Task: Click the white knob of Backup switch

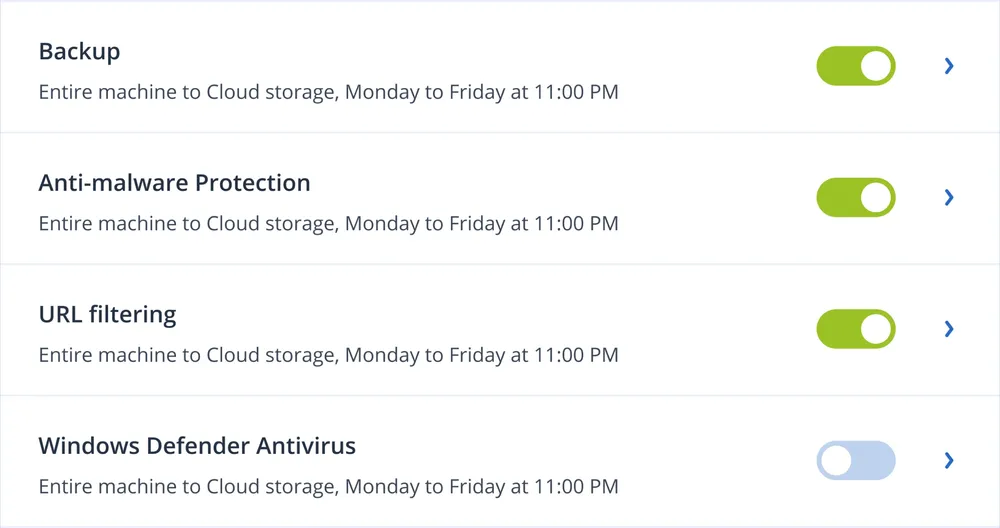Action: tap(876, 66)
